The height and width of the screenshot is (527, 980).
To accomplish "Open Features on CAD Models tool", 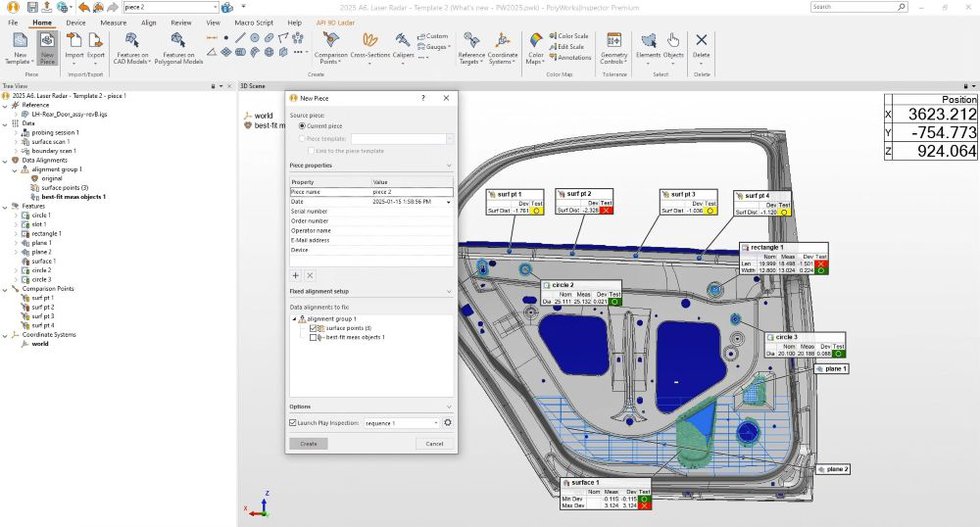I will coord(132,48).
